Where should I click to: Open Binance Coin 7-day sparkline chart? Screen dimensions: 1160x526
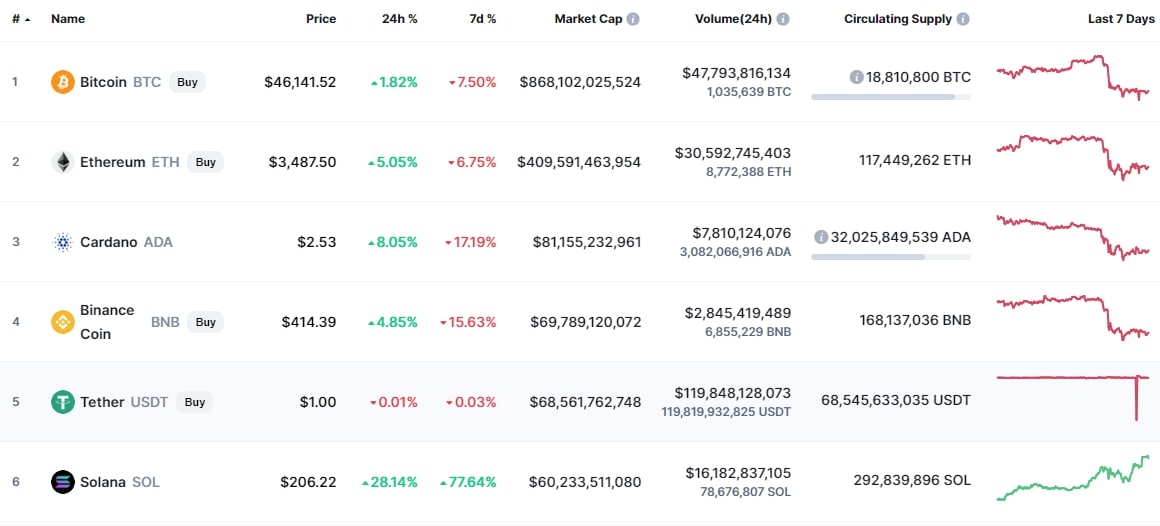pos(1073,317)
